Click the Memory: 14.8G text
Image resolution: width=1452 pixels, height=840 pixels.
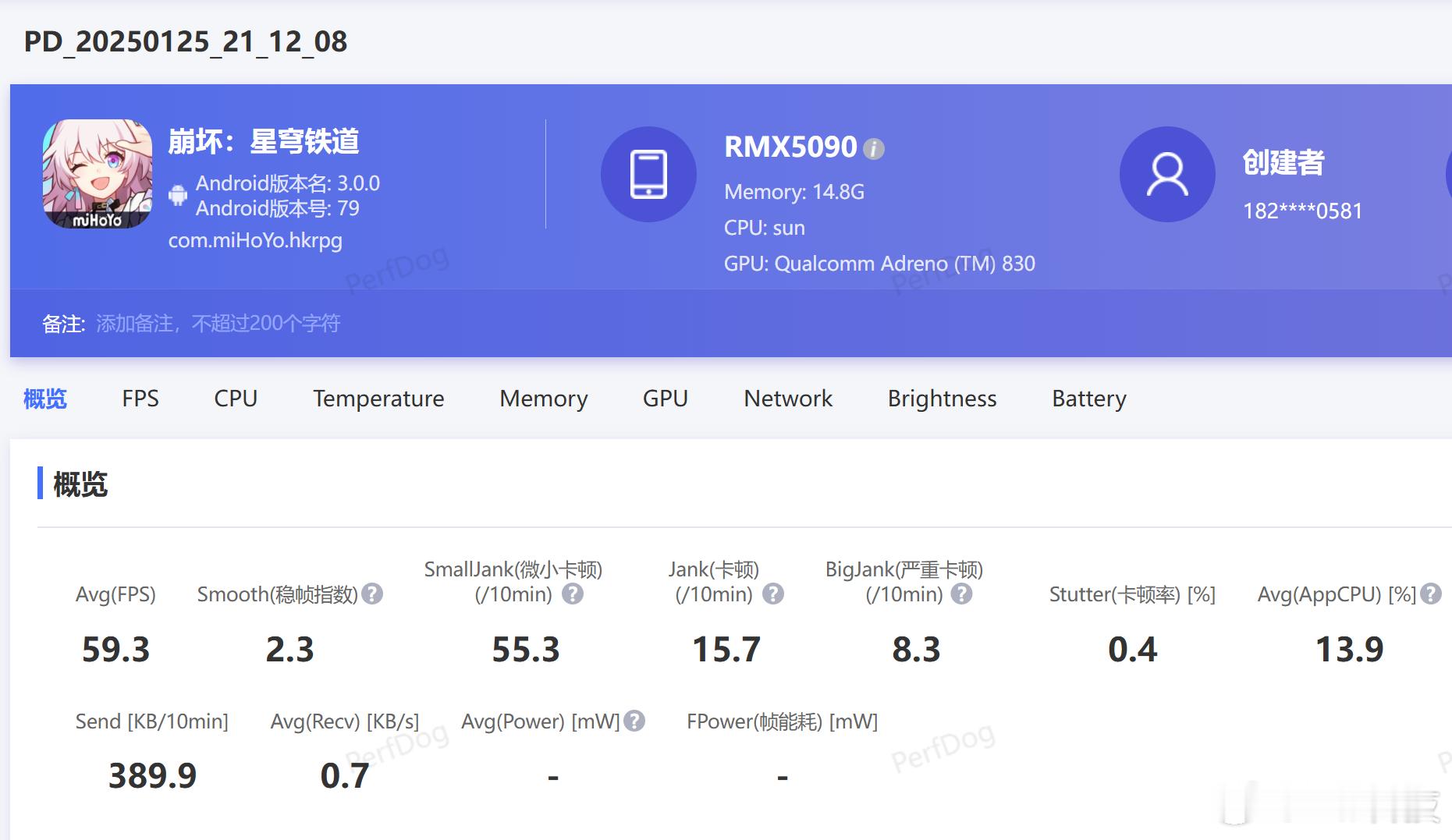(x=794, y=192)
